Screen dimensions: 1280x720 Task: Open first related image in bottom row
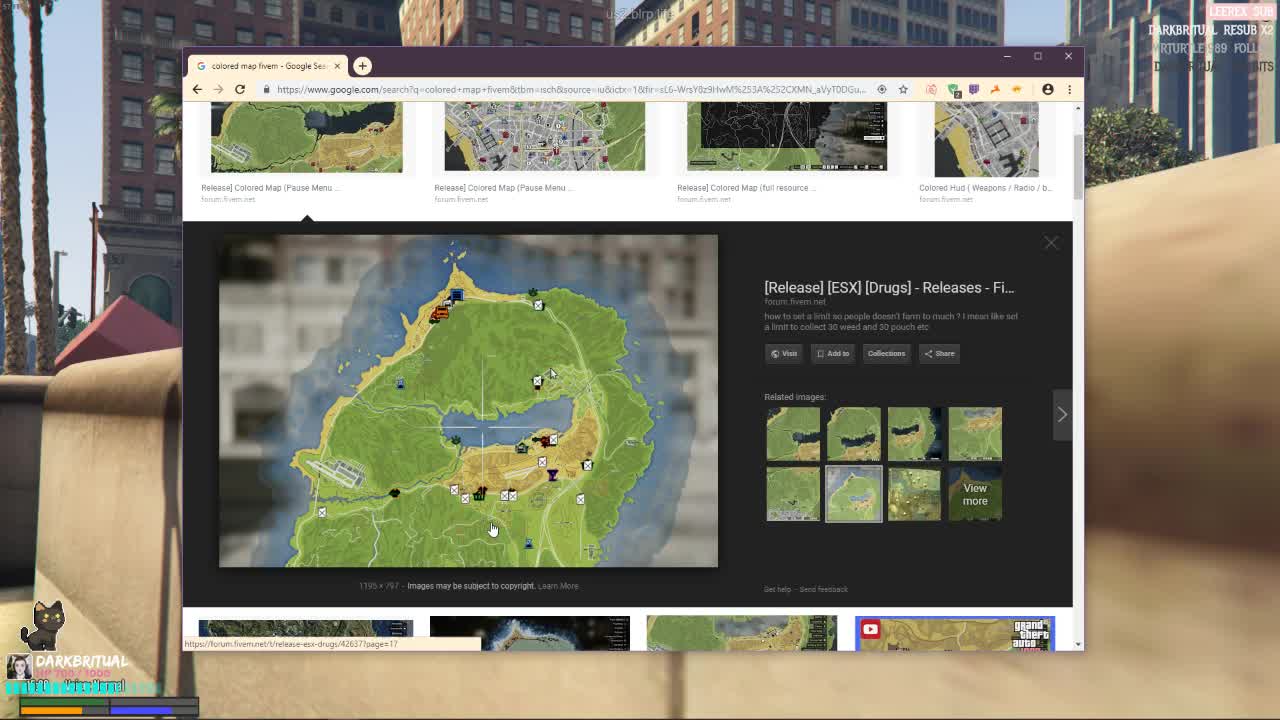(793, 494)
